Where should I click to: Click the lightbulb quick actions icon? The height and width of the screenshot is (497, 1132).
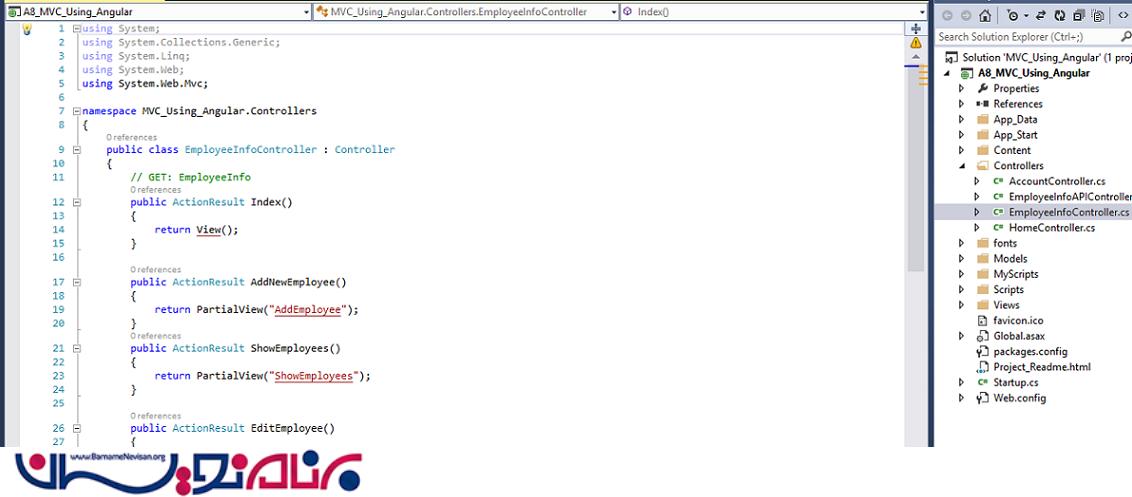tap(27, 29)
